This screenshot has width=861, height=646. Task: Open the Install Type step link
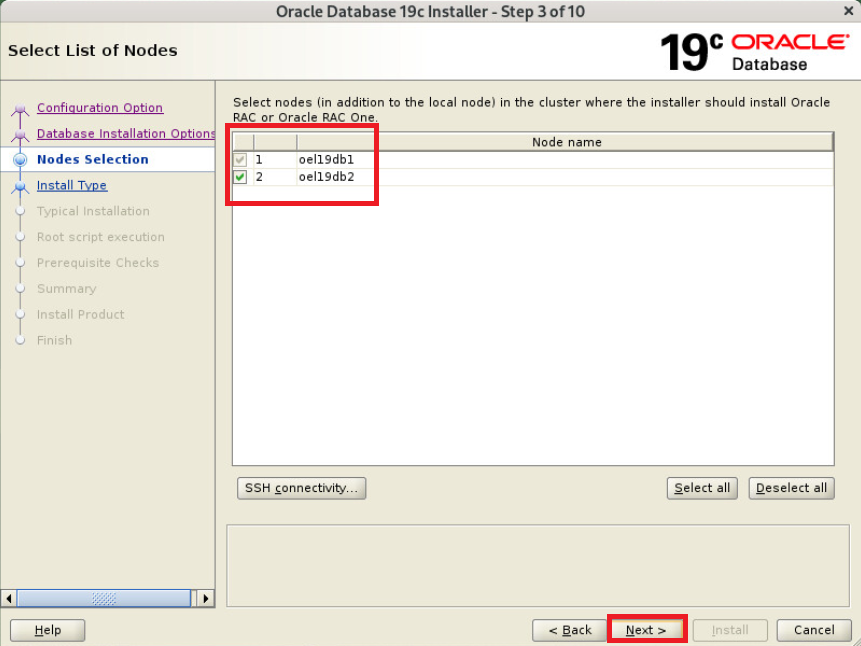72,185
